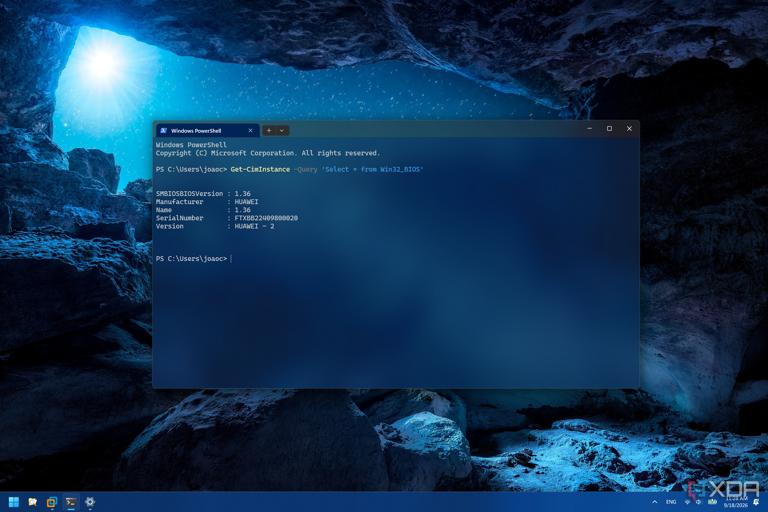The image size is (768, 512).
Task: Click the Name value 1.36
Action: pyautogui.click(x=242, y=210)
